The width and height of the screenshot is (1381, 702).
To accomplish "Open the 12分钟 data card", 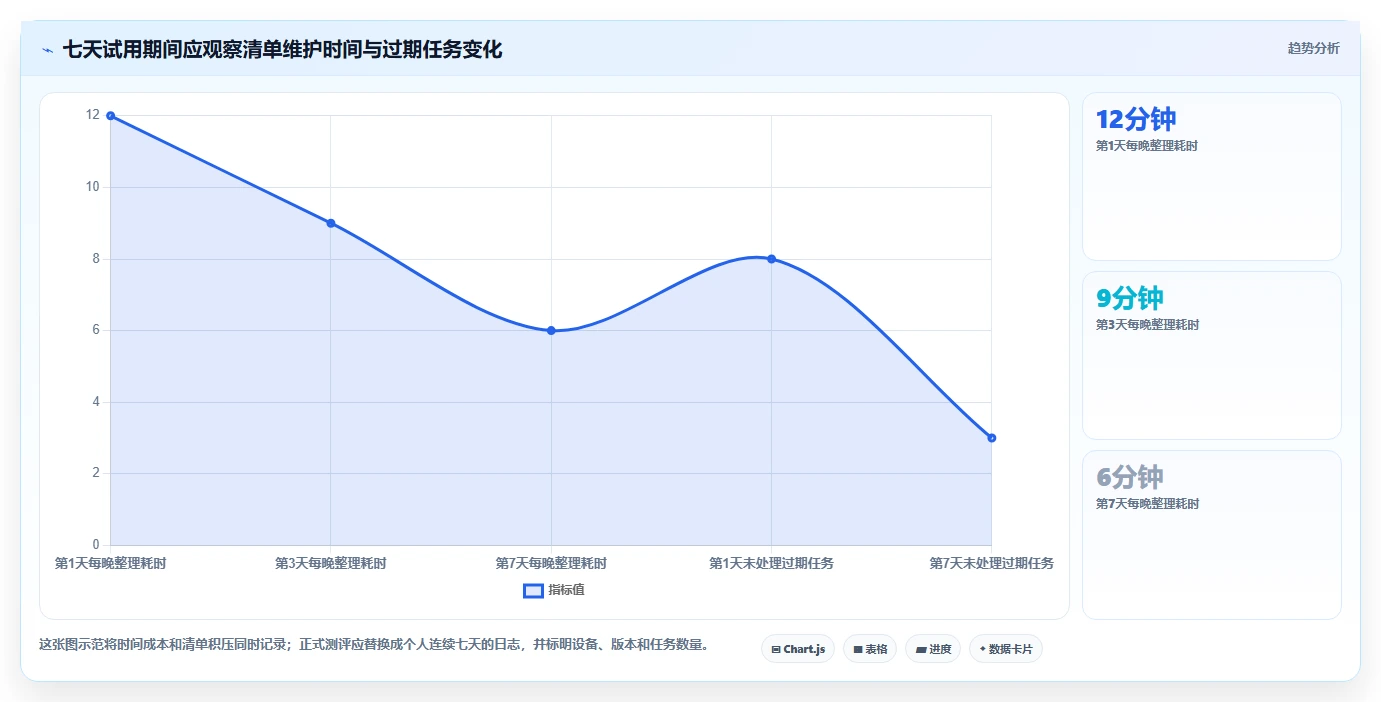I will (1211, 177).
